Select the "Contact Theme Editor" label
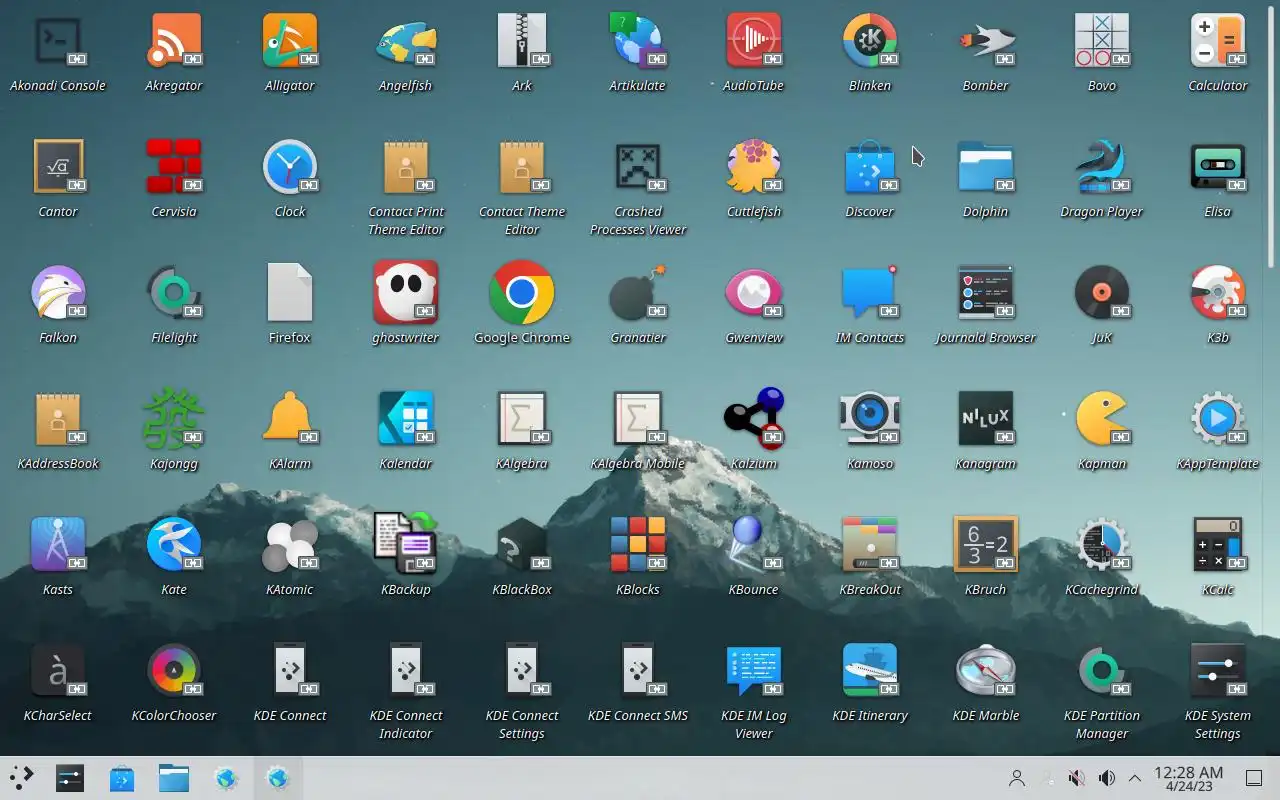 (522, 220)
